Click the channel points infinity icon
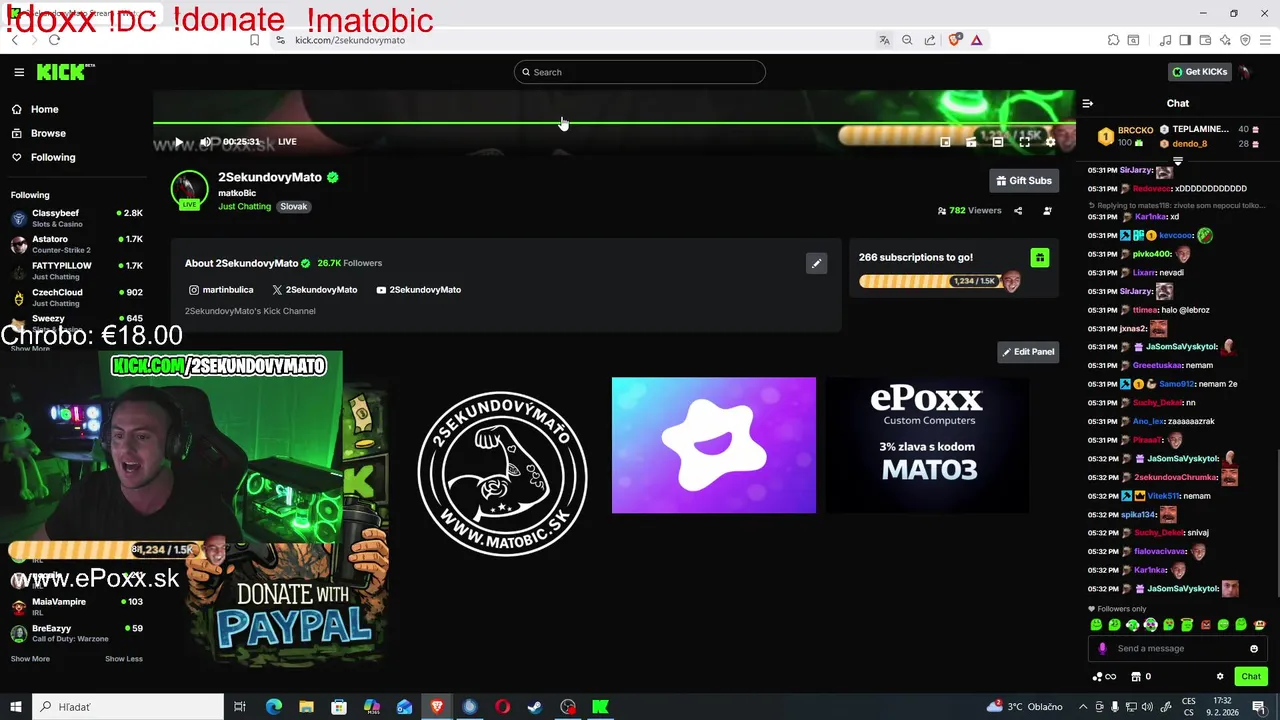 [1105, 677]
